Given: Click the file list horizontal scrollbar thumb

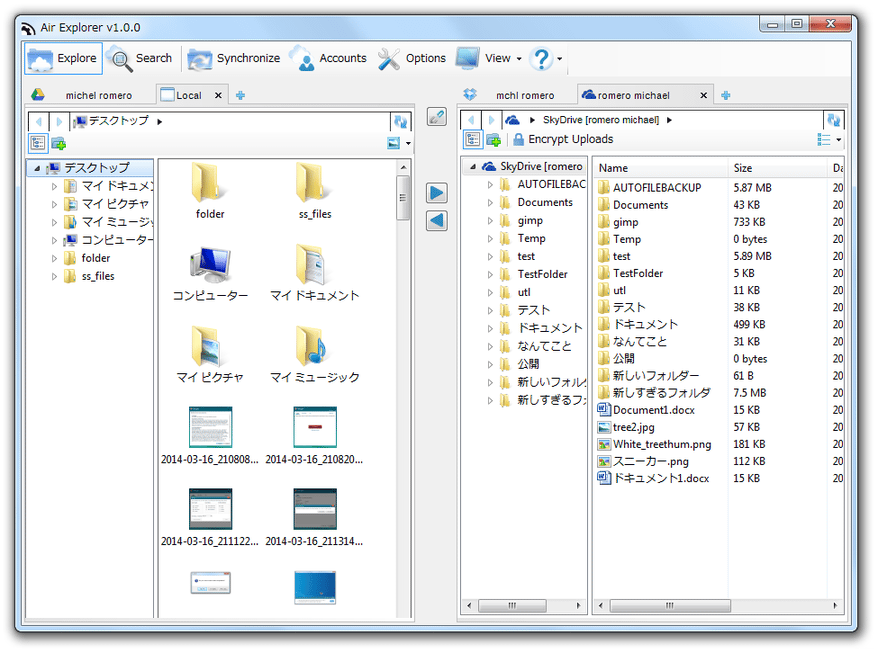Looking at the screenshot, I should pos(670,606).
